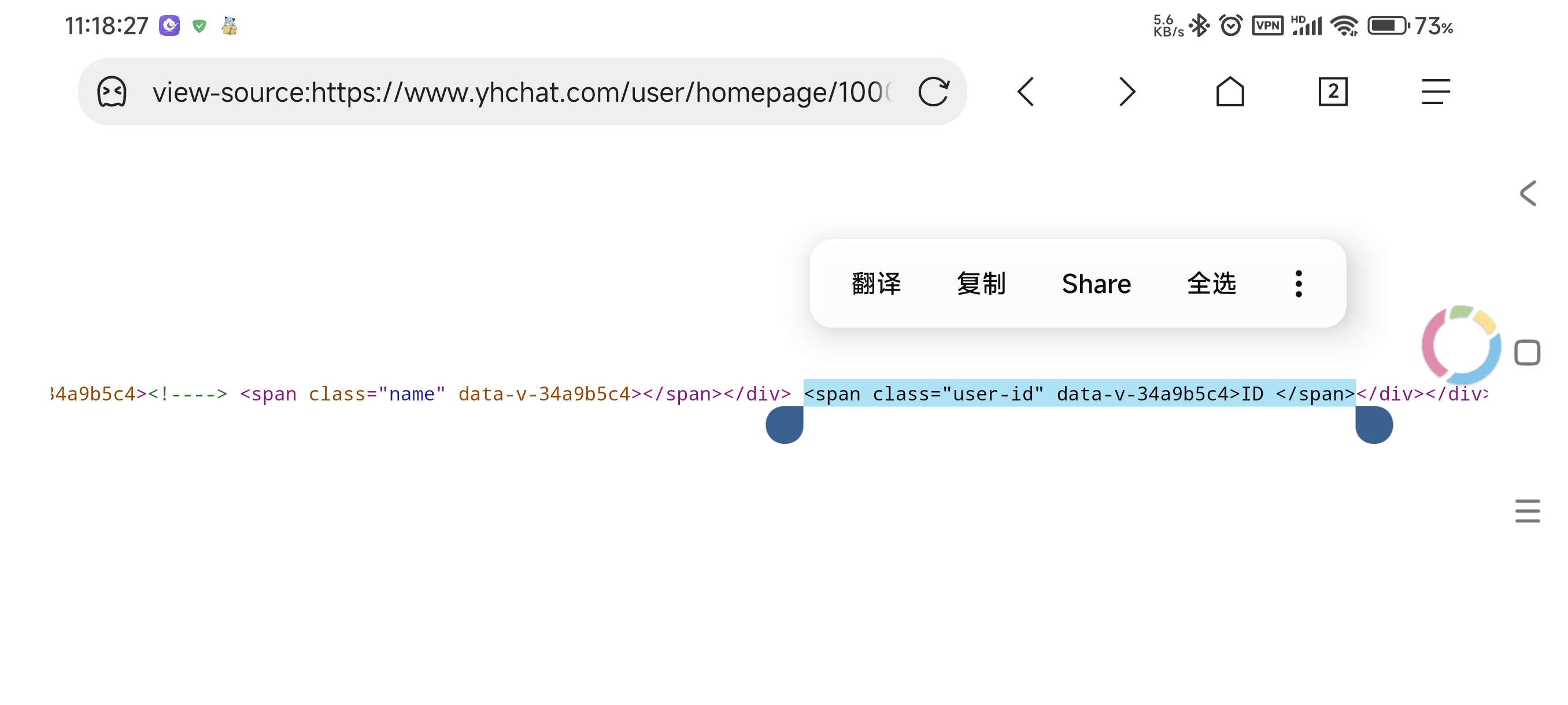1568x705 pixels.
Task: Tap the colorful floating circle widget
Action: point(1461,344)
